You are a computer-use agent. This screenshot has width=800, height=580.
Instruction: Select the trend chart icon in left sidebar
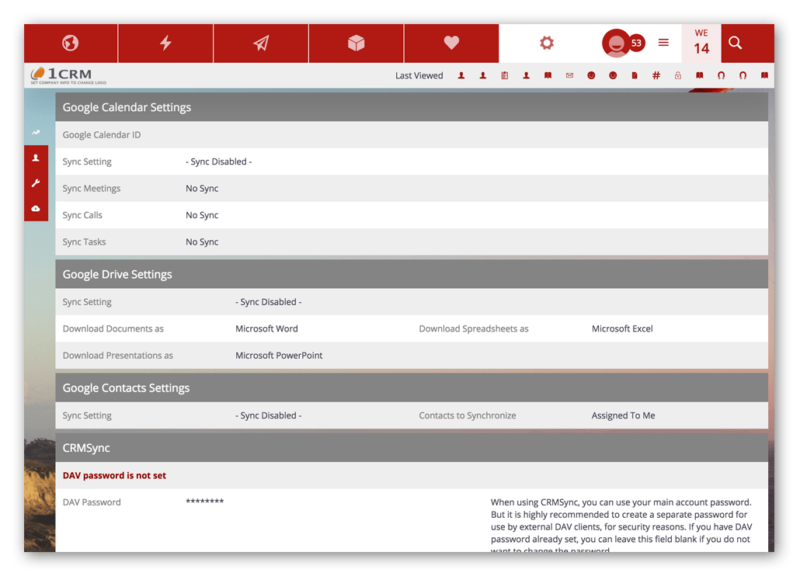[36, 132]
